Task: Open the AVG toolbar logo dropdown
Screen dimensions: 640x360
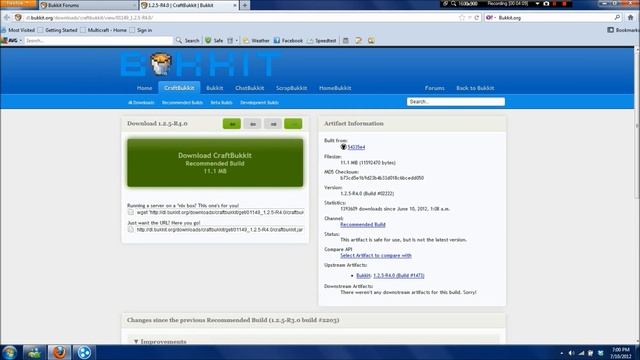Action: coord(11,40)
